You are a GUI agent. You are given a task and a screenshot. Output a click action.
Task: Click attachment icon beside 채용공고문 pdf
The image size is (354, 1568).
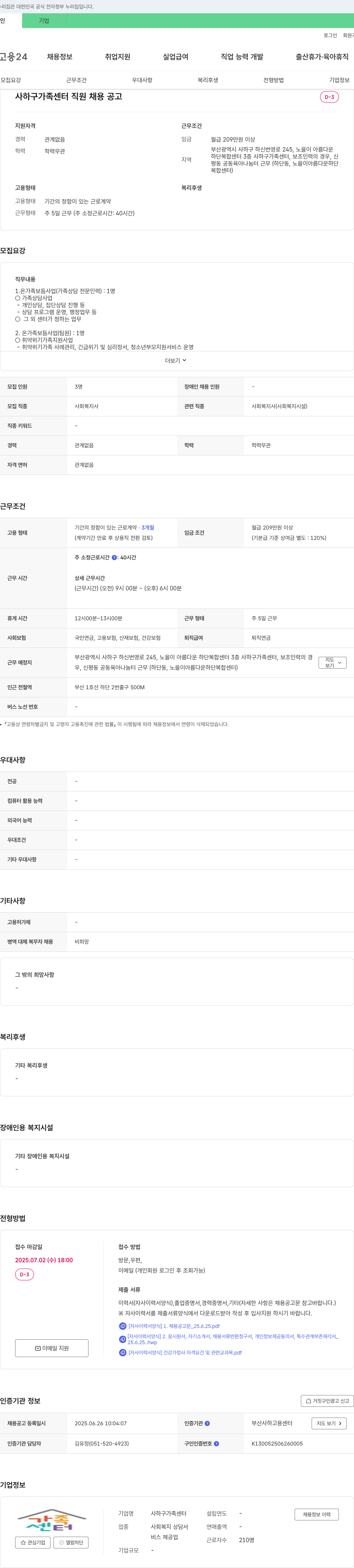click(123, 1326)
